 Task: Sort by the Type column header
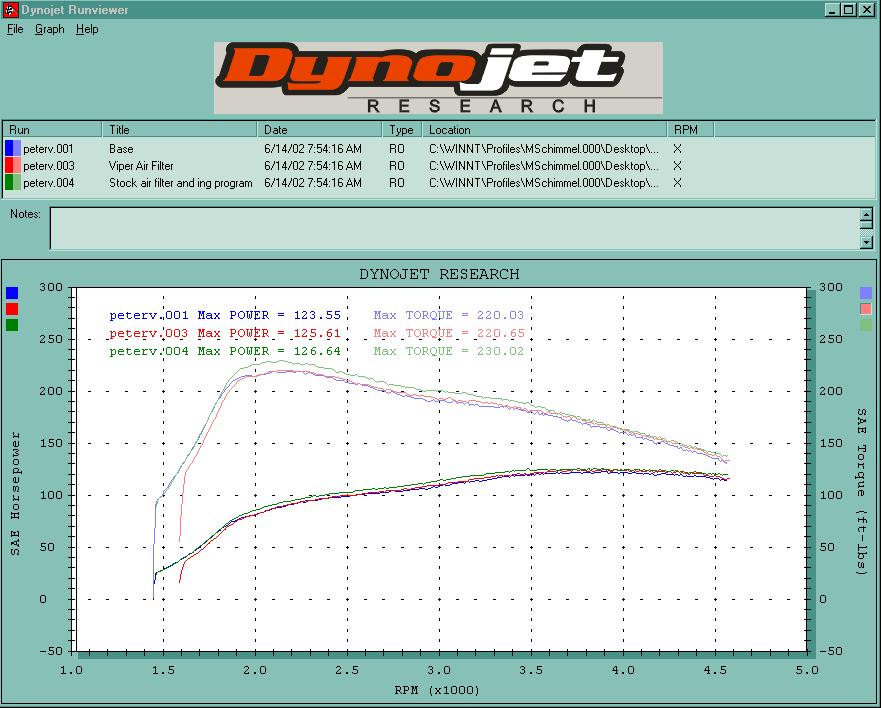402,130
